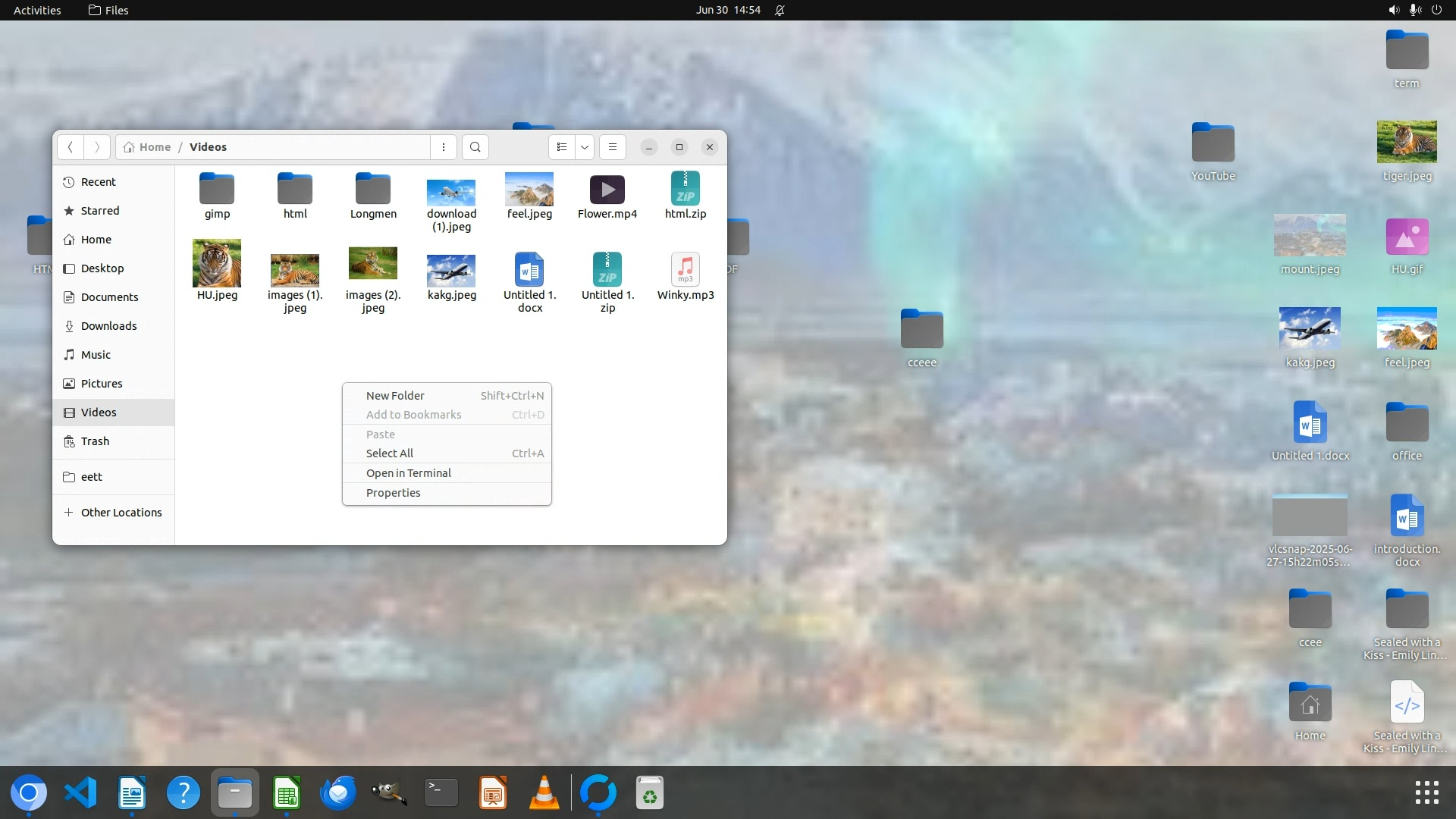Launch VLC from the dock
1456x819 pixels.
pyautogui.click(x=544, y=793)
